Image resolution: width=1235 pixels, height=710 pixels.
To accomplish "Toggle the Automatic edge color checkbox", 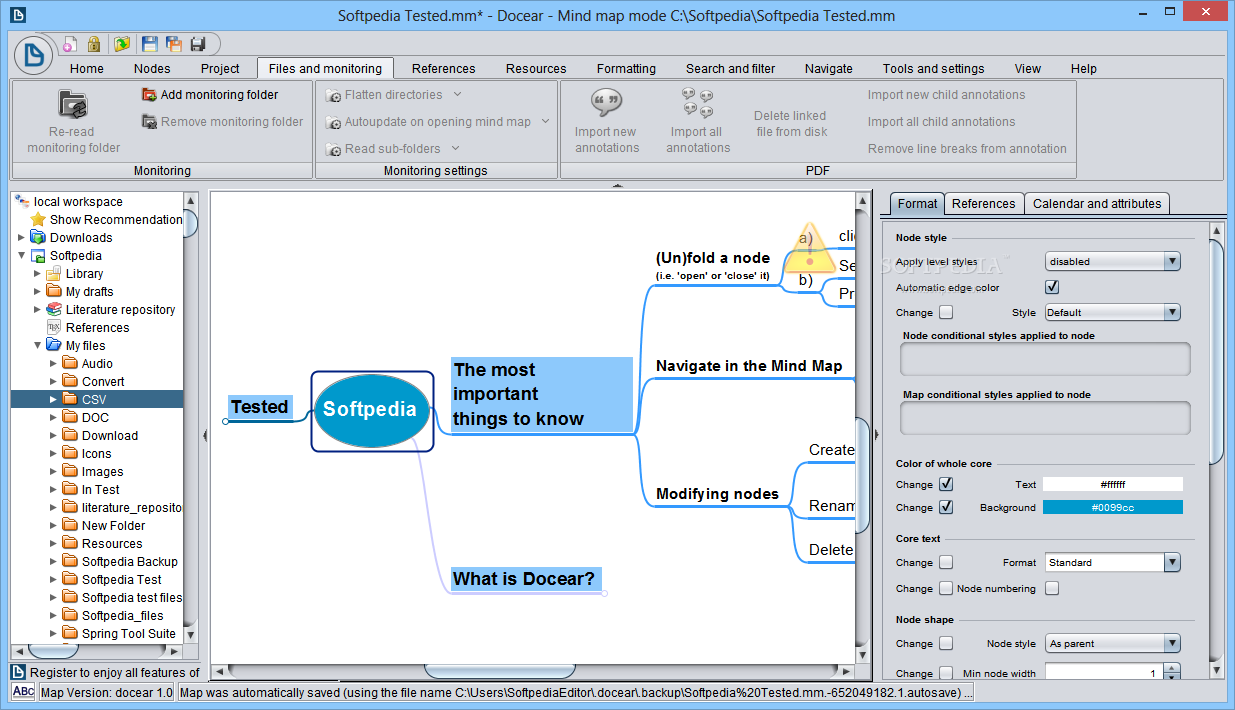I will 1052,287.
